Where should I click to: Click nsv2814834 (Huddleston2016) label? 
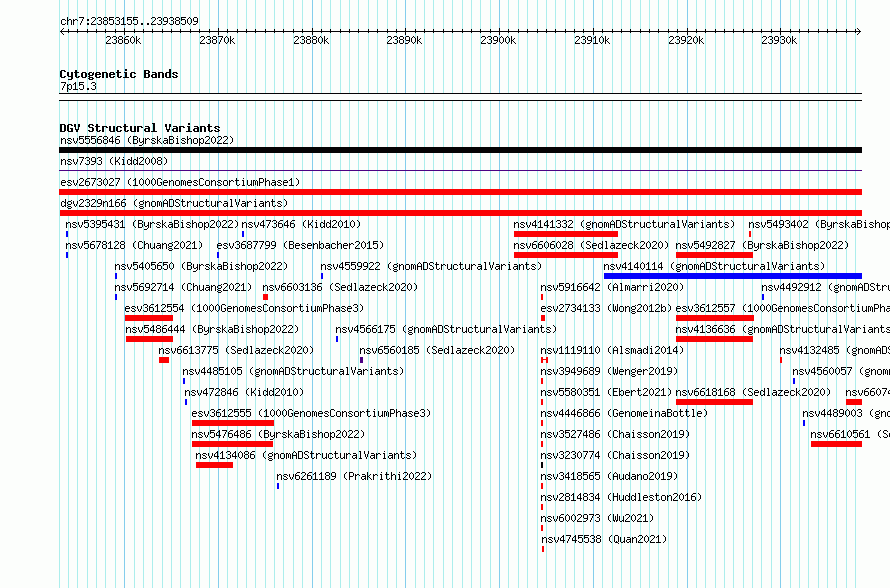tap(622, 497)
